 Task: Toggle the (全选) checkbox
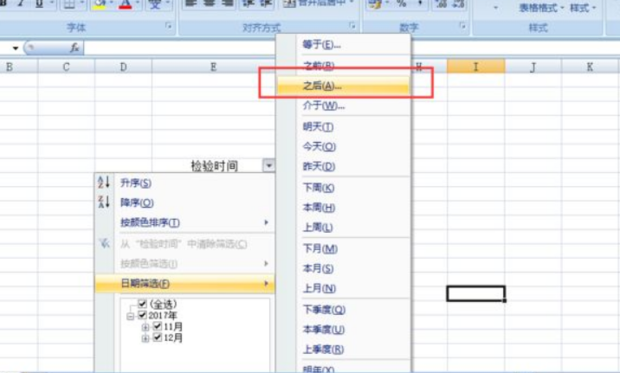click(x=142, y=303)
